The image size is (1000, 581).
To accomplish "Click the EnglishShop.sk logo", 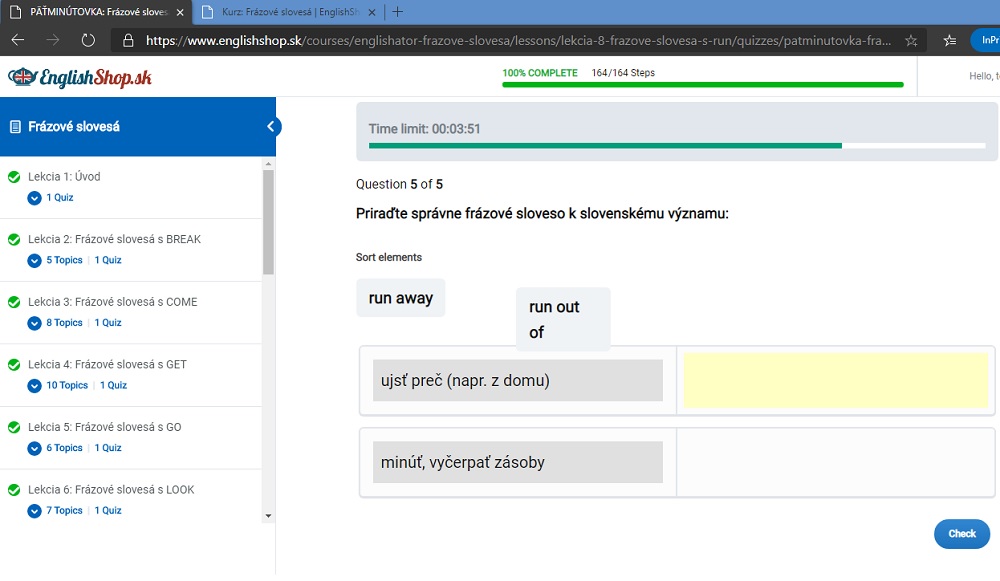I will (80, 77).
